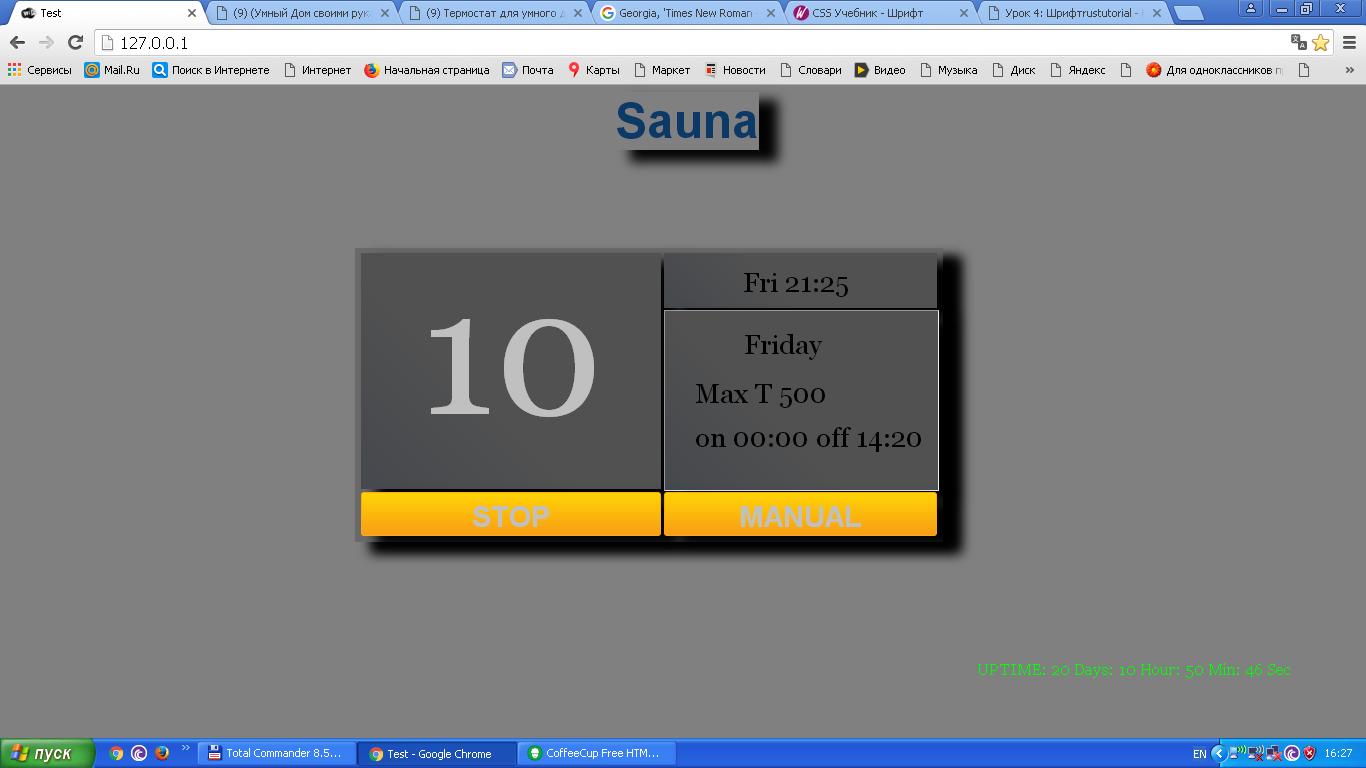Select the Test tab

point(108,13)
